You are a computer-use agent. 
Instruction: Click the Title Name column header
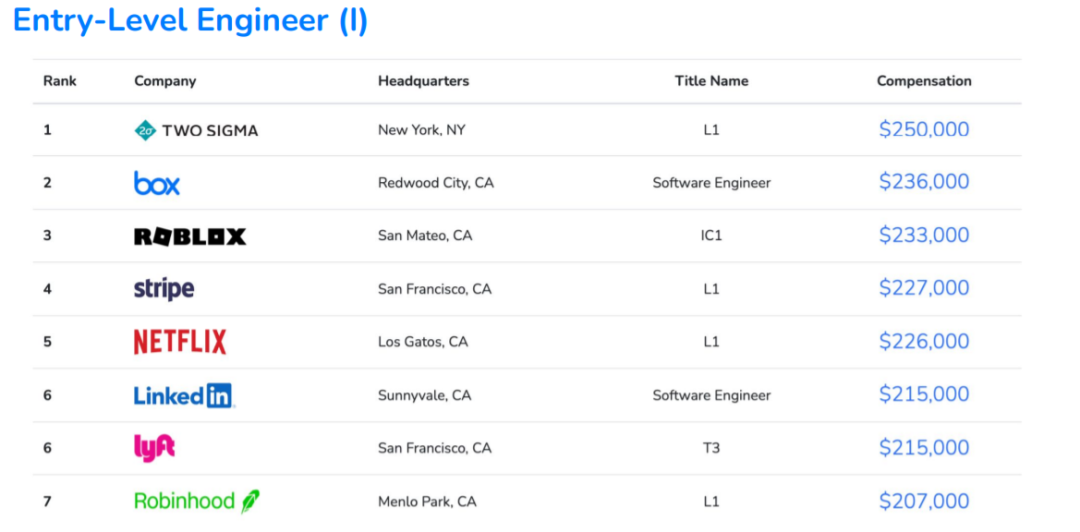(712, 81)
